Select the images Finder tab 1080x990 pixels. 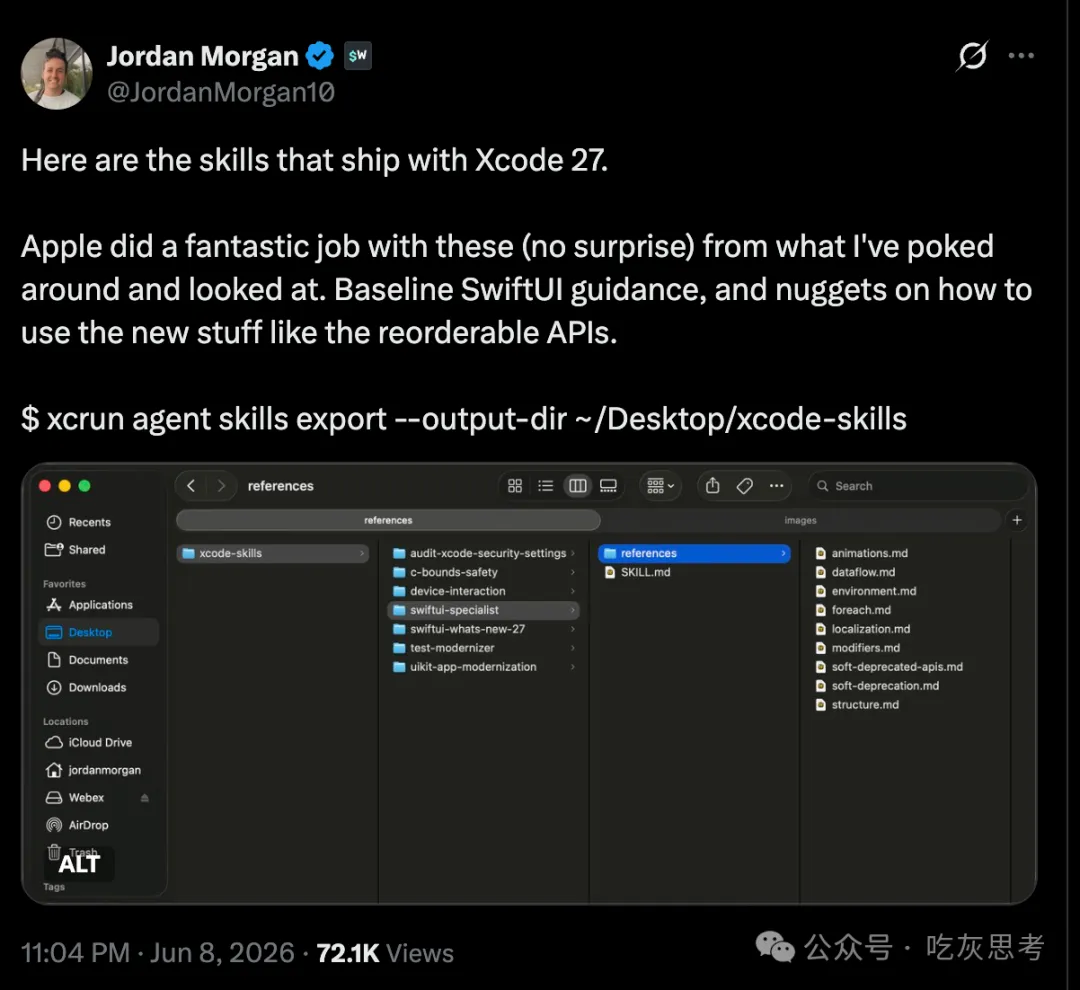coord(800,520)
